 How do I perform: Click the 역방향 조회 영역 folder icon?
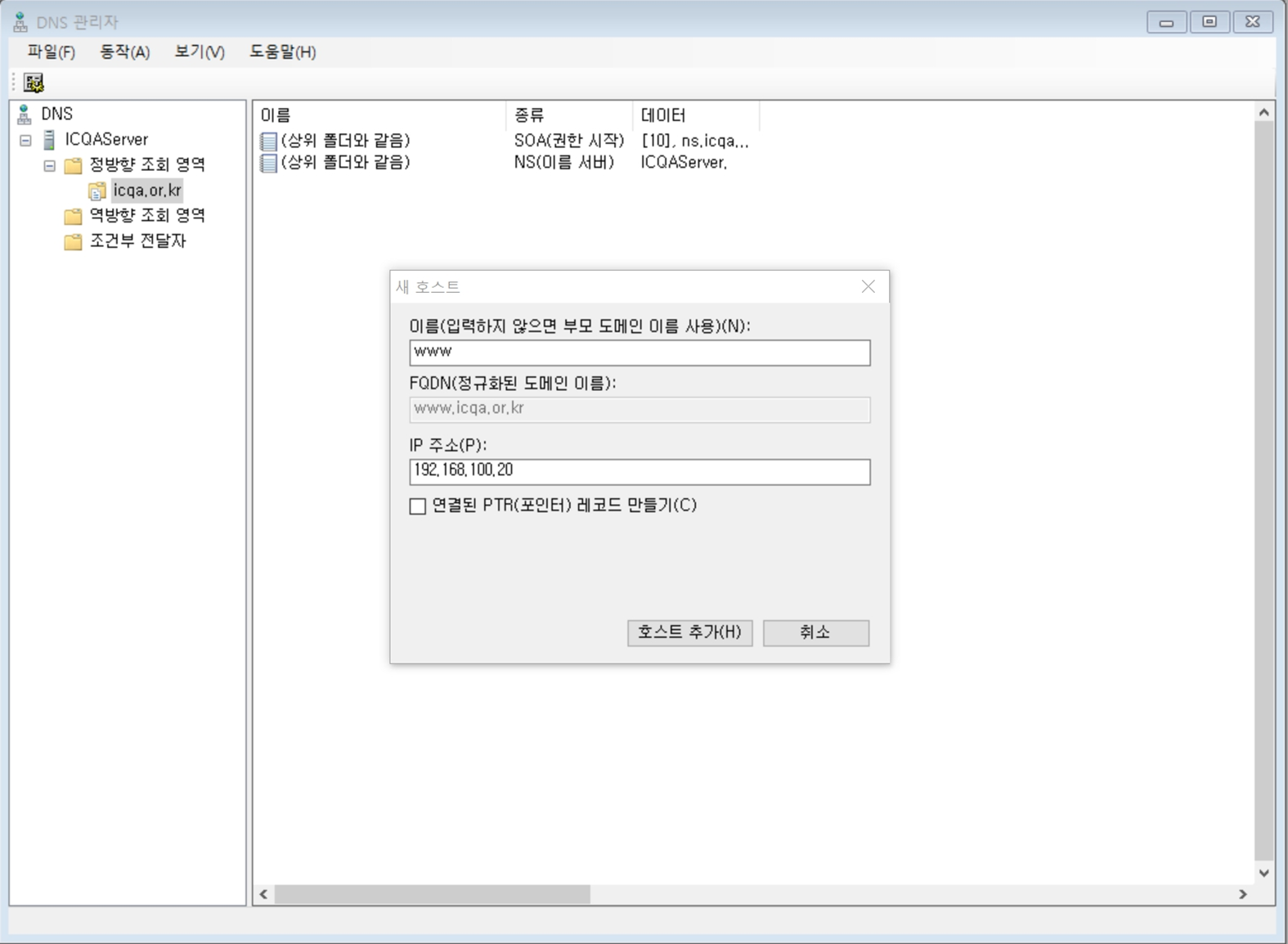74,216
